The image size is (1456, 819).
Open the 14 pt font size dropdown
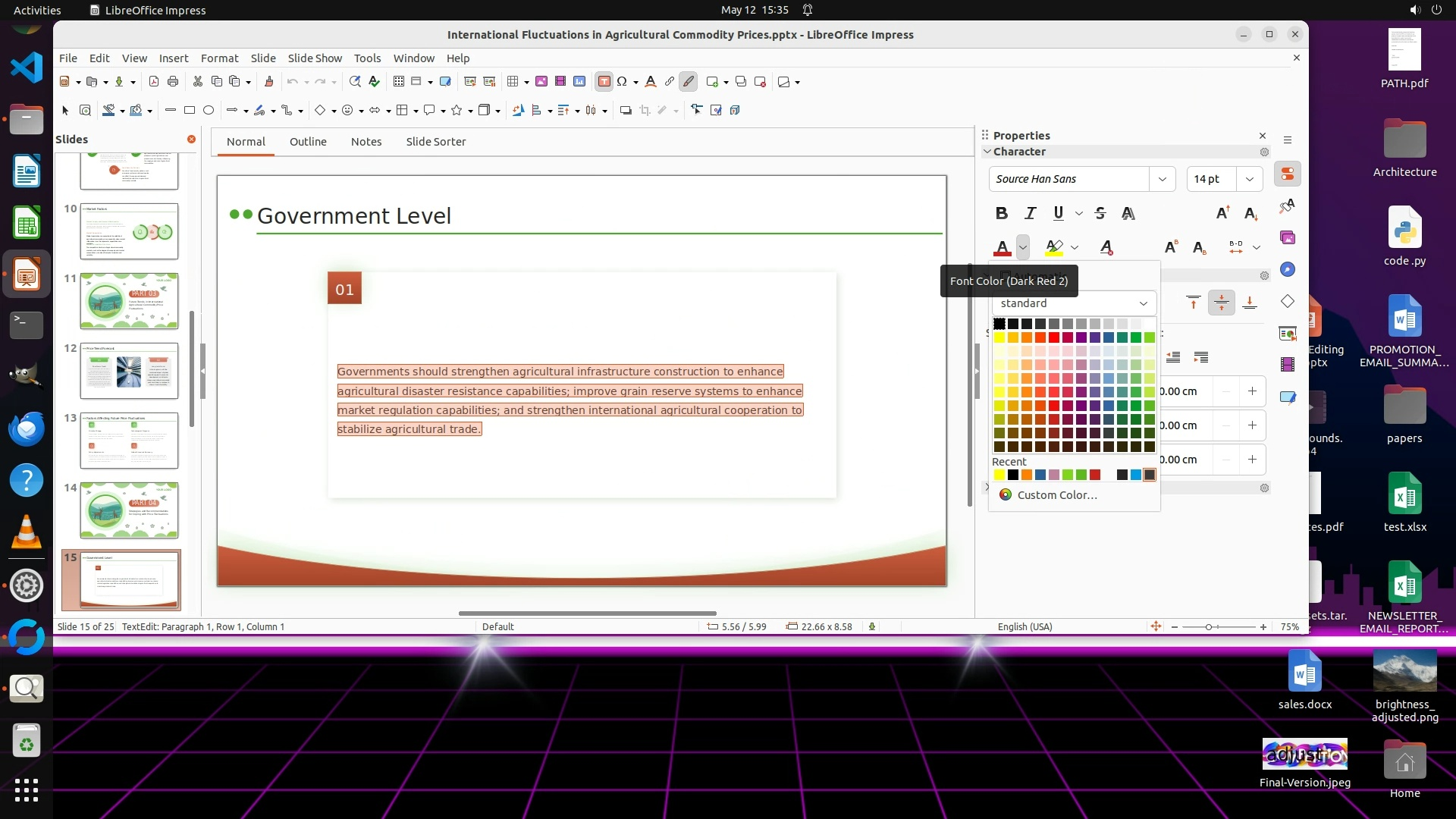coord(1249,179)
